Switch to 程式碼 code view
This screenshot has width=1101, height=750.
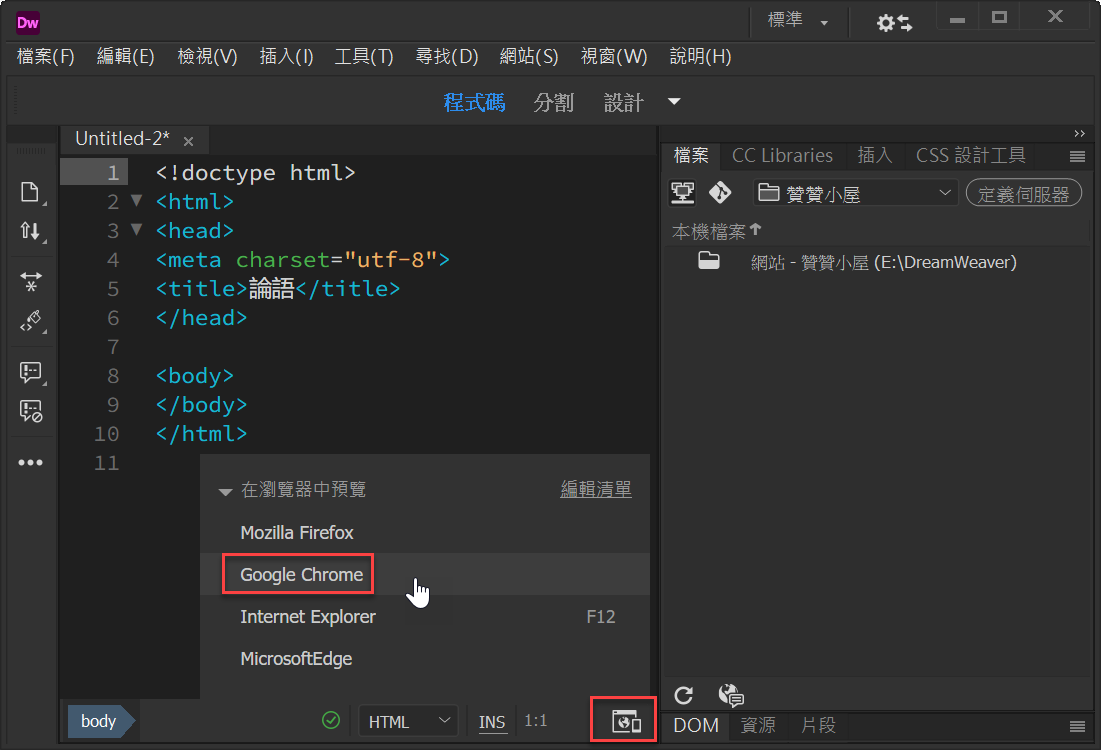coord(474,103)
